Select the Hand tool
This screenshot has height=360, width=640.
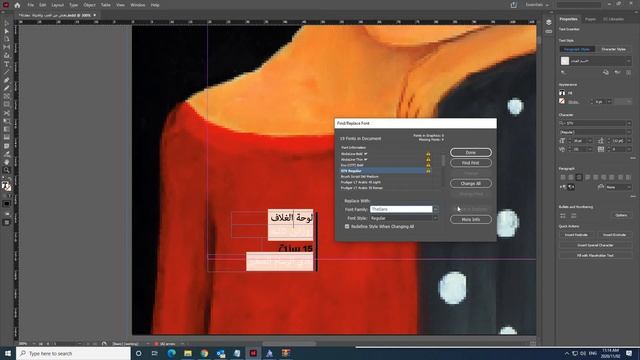[x=7, y=162]
